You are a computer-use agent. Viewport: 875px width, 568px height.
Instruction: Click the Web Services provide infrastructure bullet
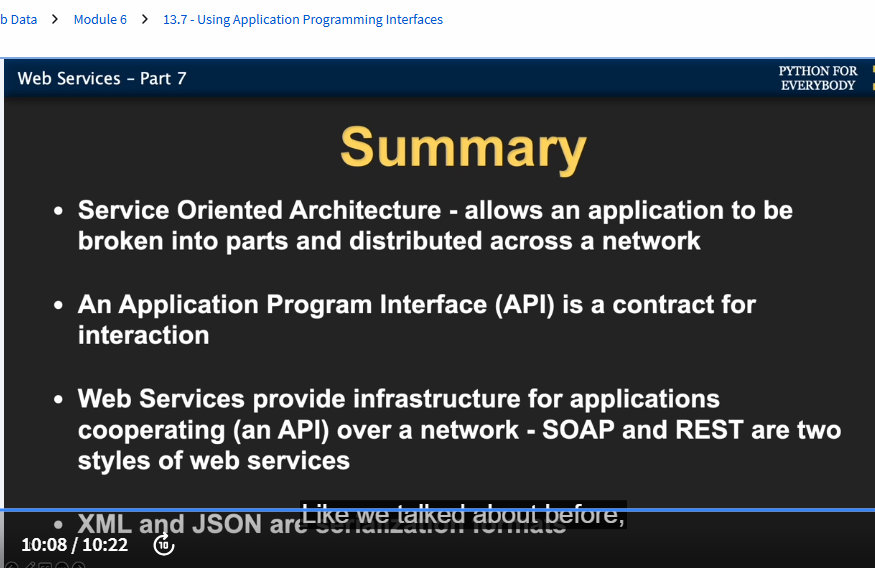(x=459, y=430)
